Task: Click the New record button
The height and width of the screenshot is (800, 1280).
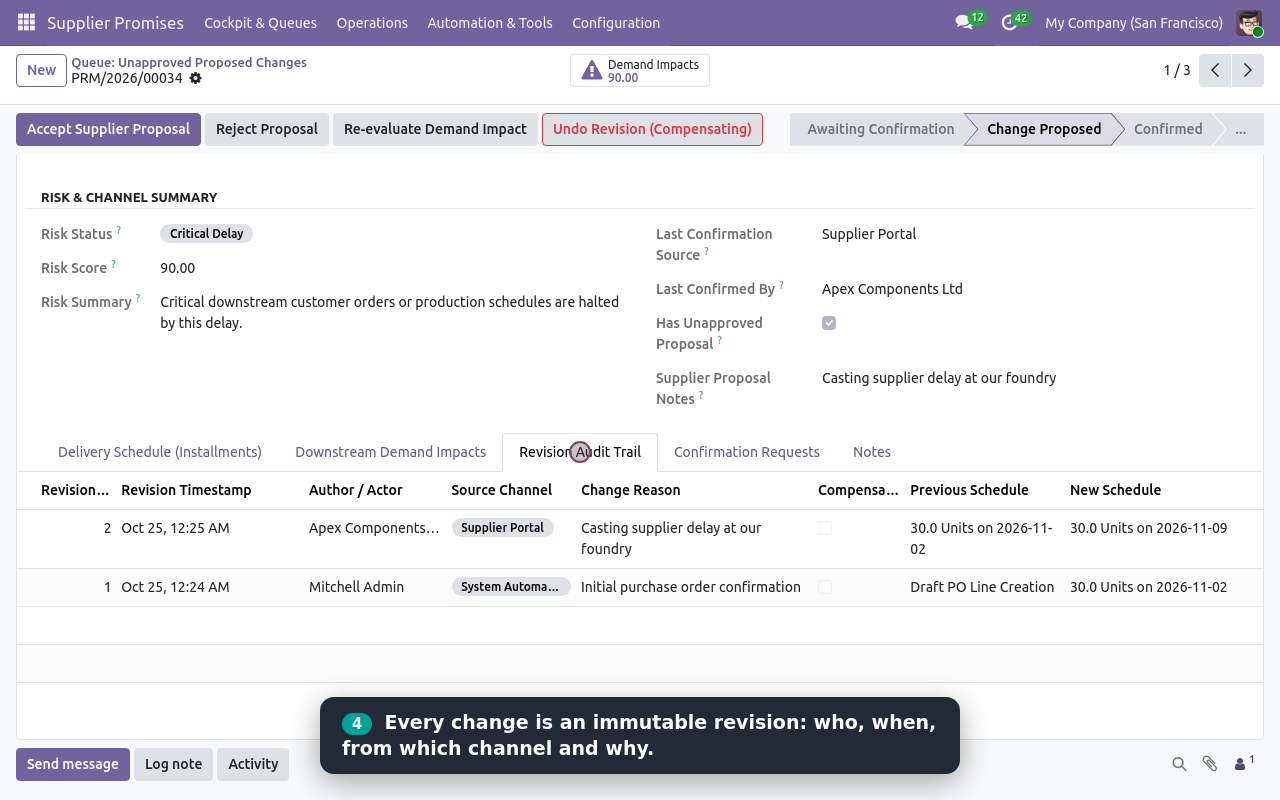Action: tap(41, 70)
